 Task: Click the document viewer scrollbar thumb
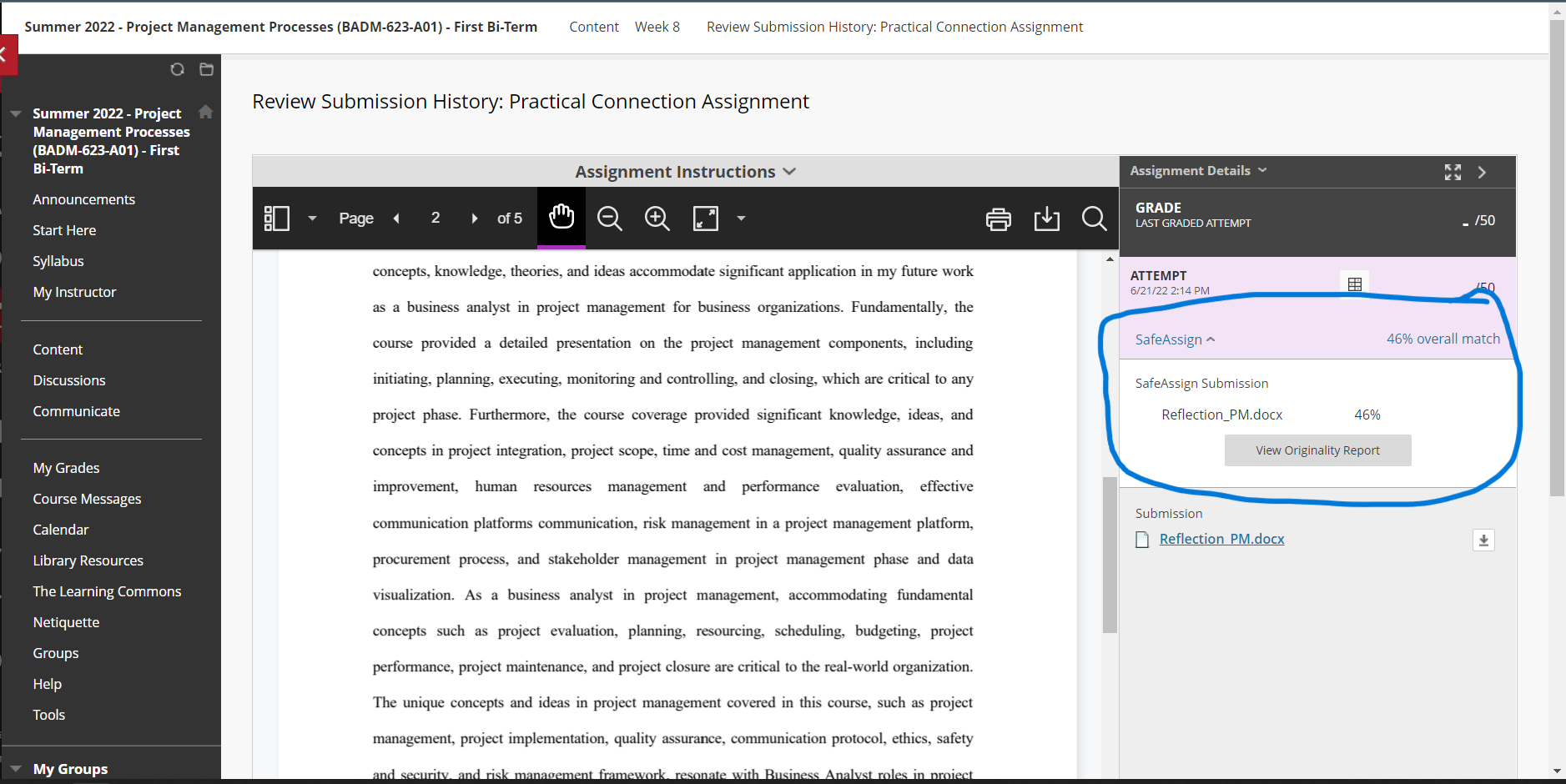tap(1109, 555)
